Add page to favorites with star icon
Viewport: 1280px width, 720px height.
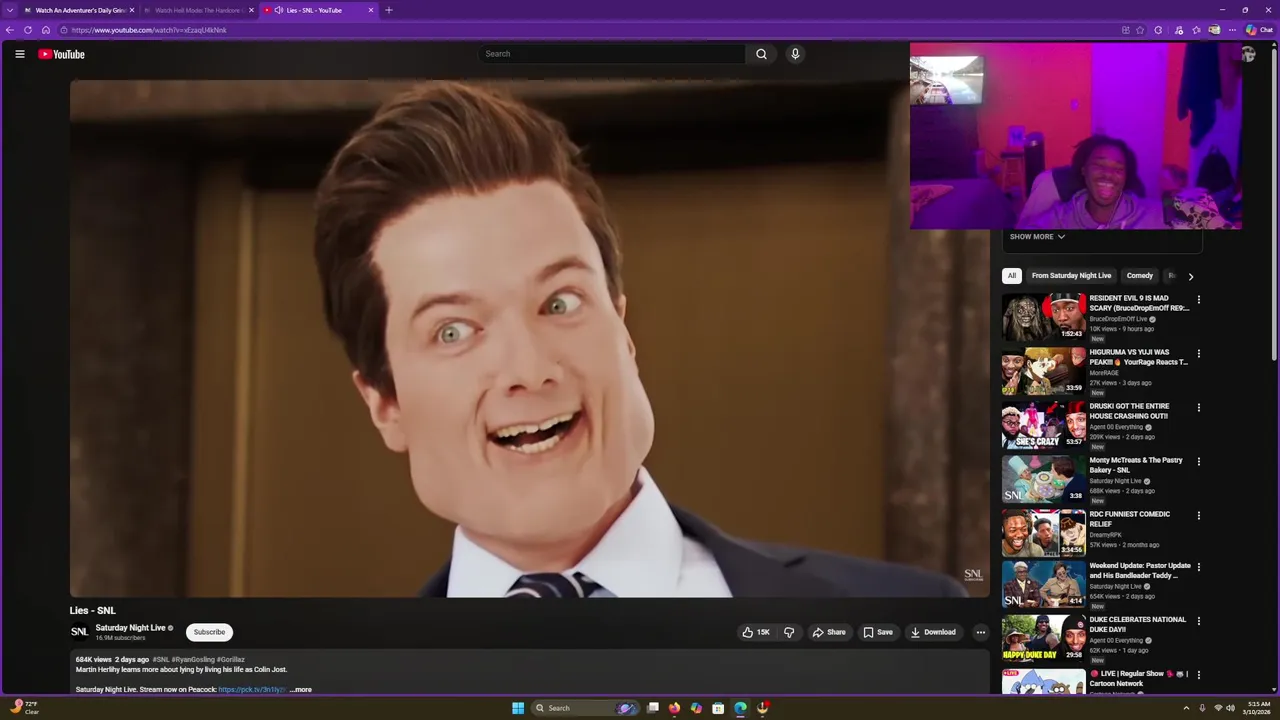coord(1140,30)
